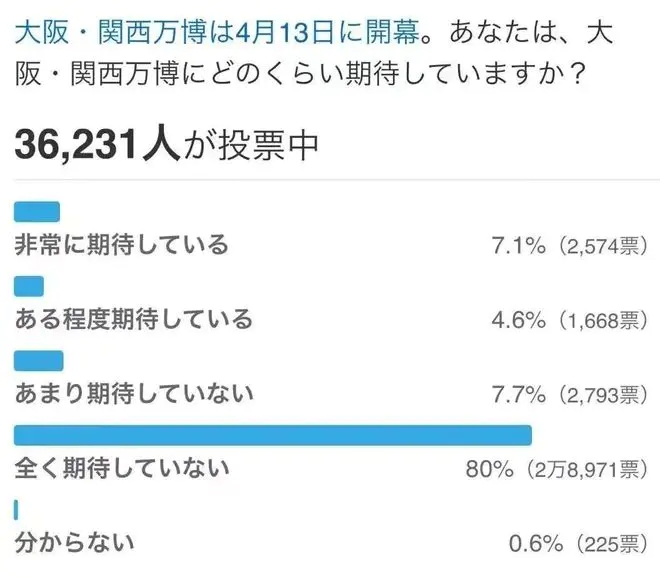This screenshot has width=660, height=577.
Task: Click the 4.6% (1,668票) result
Action: click(x=571, y=320)
